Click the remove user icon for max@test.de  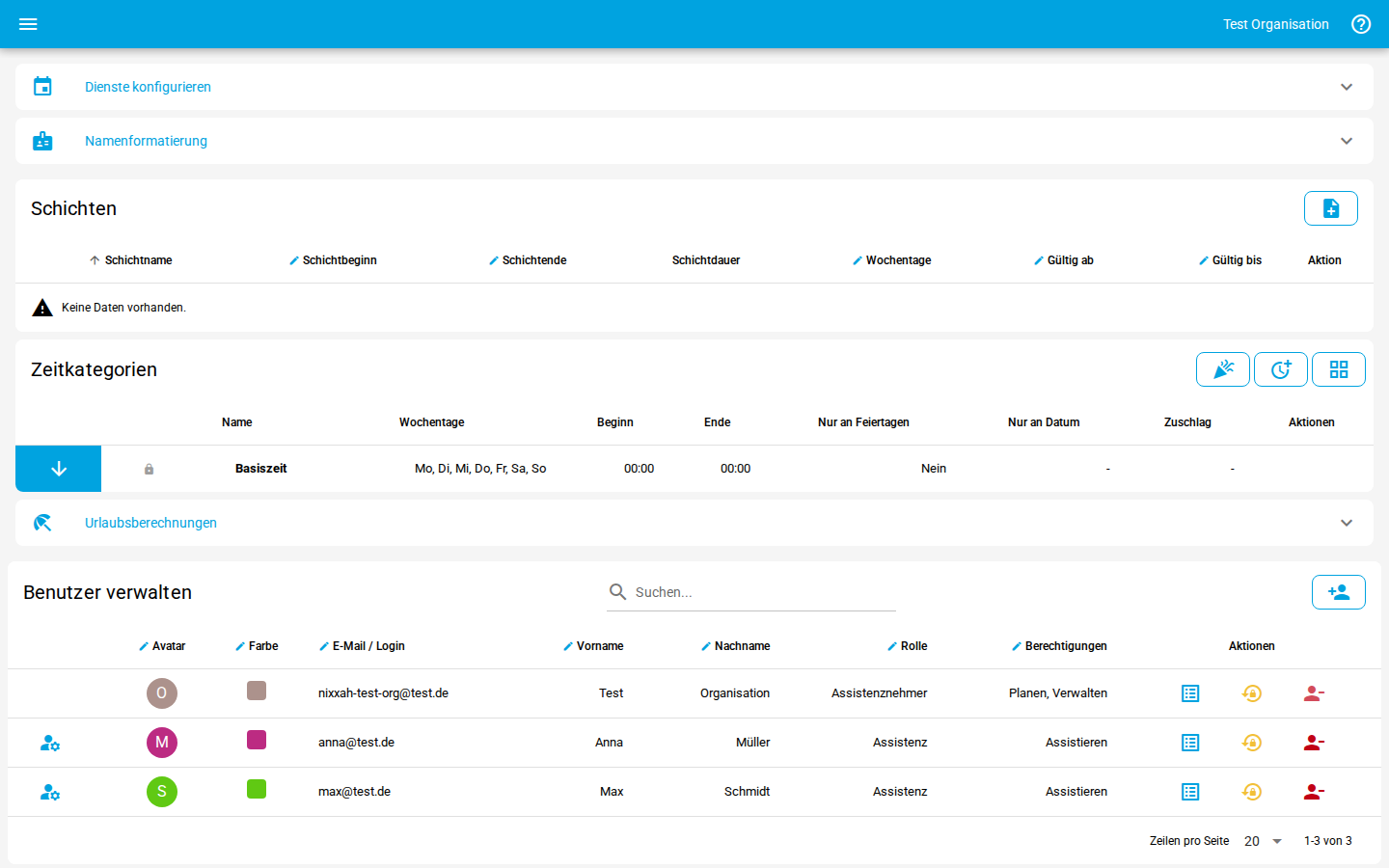point(1313,792)
